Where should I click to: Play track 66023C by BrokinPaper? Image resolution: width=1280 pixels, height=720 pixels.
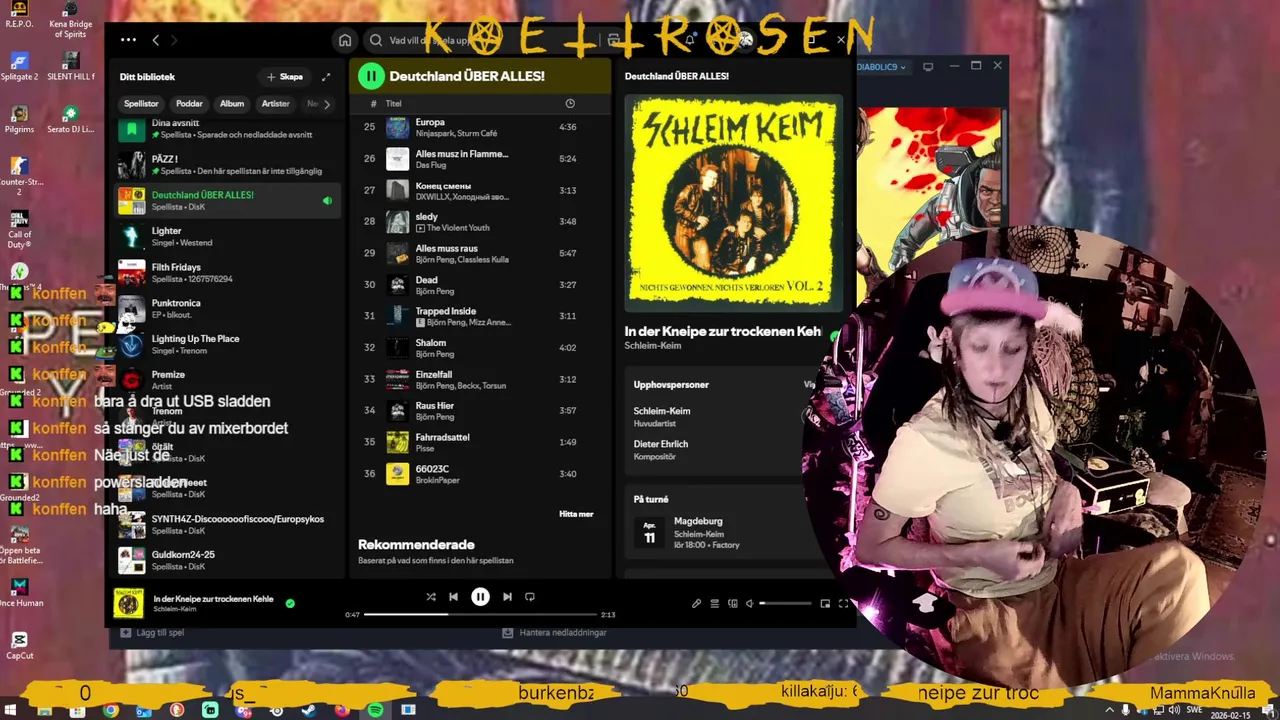point(482,474)
